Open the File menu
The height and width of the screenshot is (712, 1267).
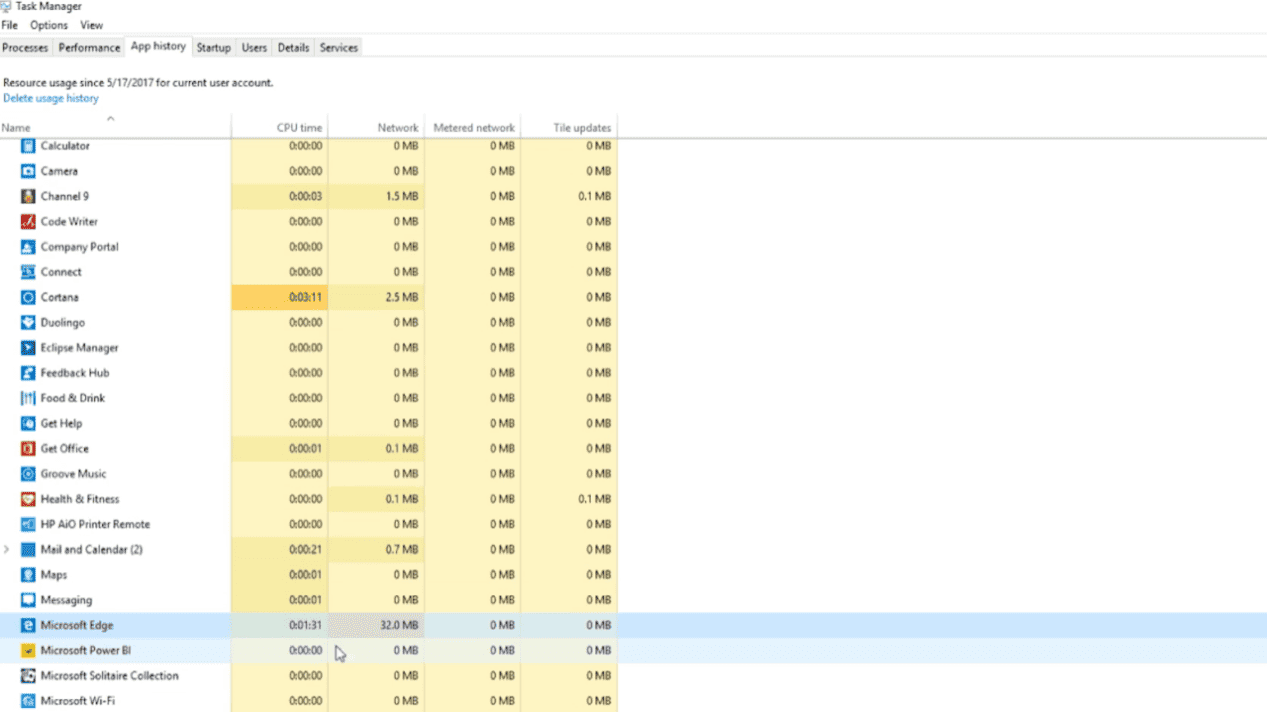(10, 25)
